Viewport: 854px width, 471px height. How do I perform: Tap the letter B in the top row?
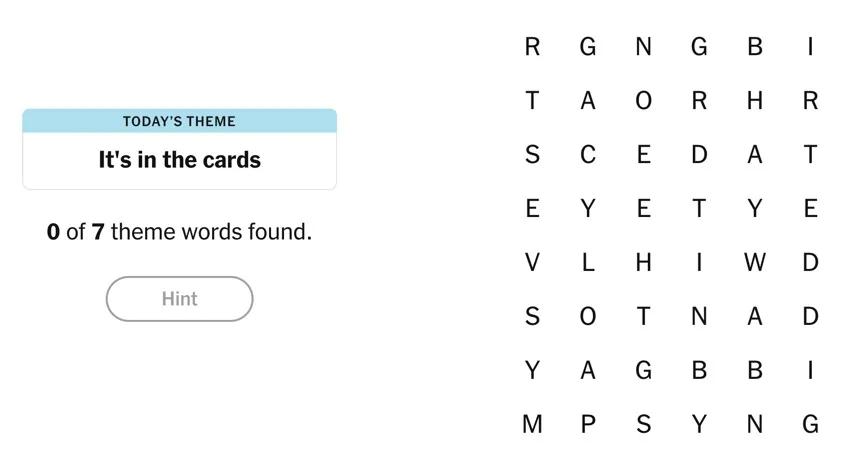tap(755, 46)
